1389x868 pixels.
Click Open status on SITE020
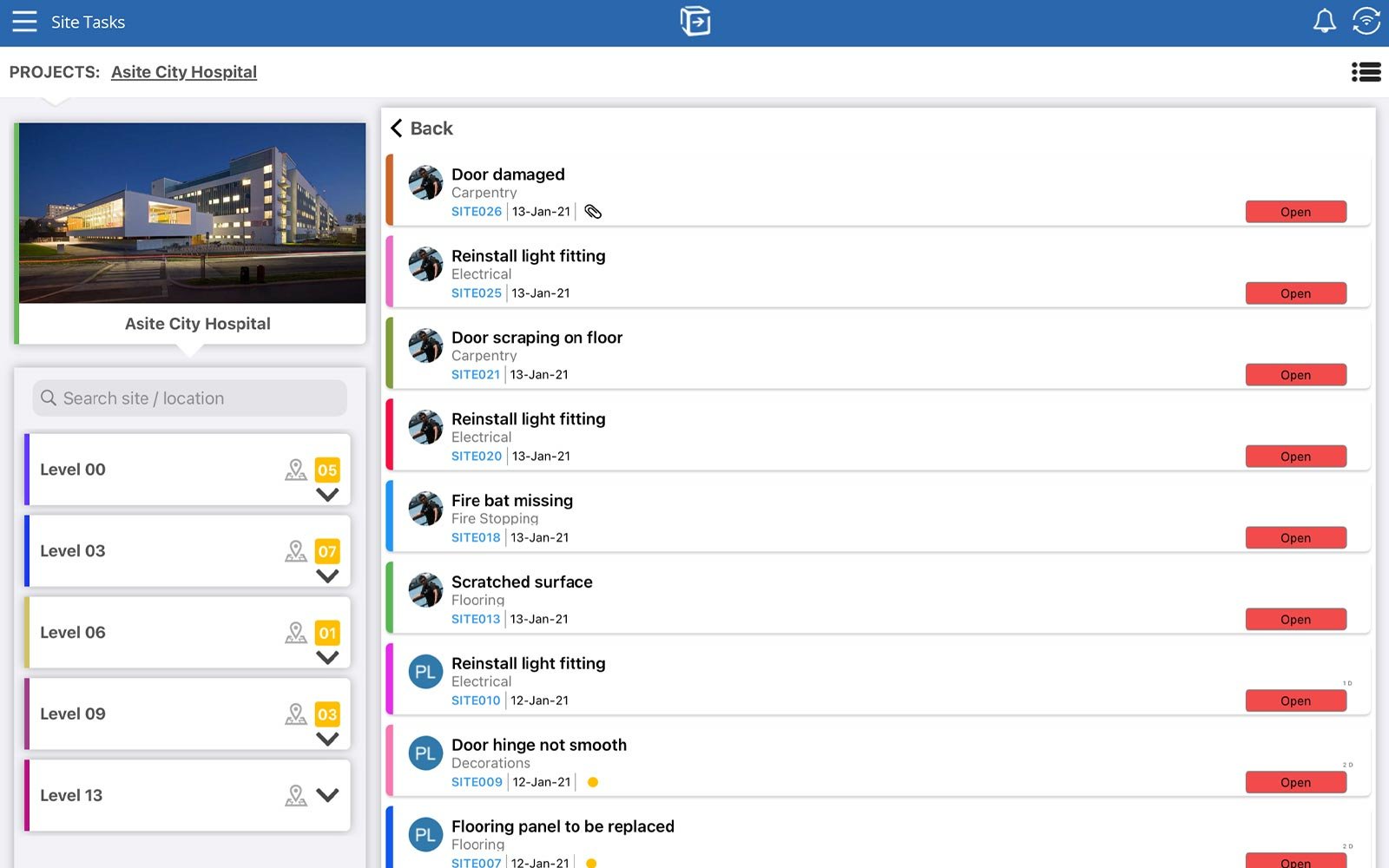(1296, 457)
